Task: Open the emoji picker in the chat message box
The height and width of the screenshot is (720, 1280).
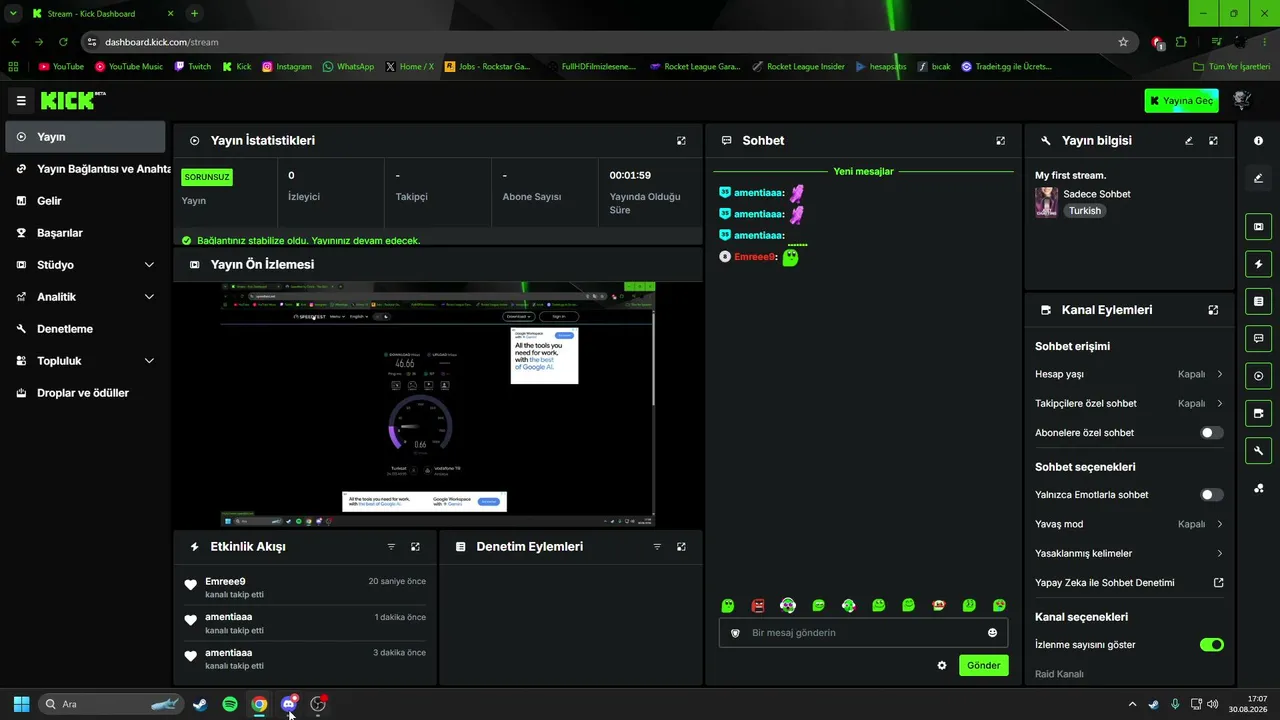Action: (x=992, y=633)
